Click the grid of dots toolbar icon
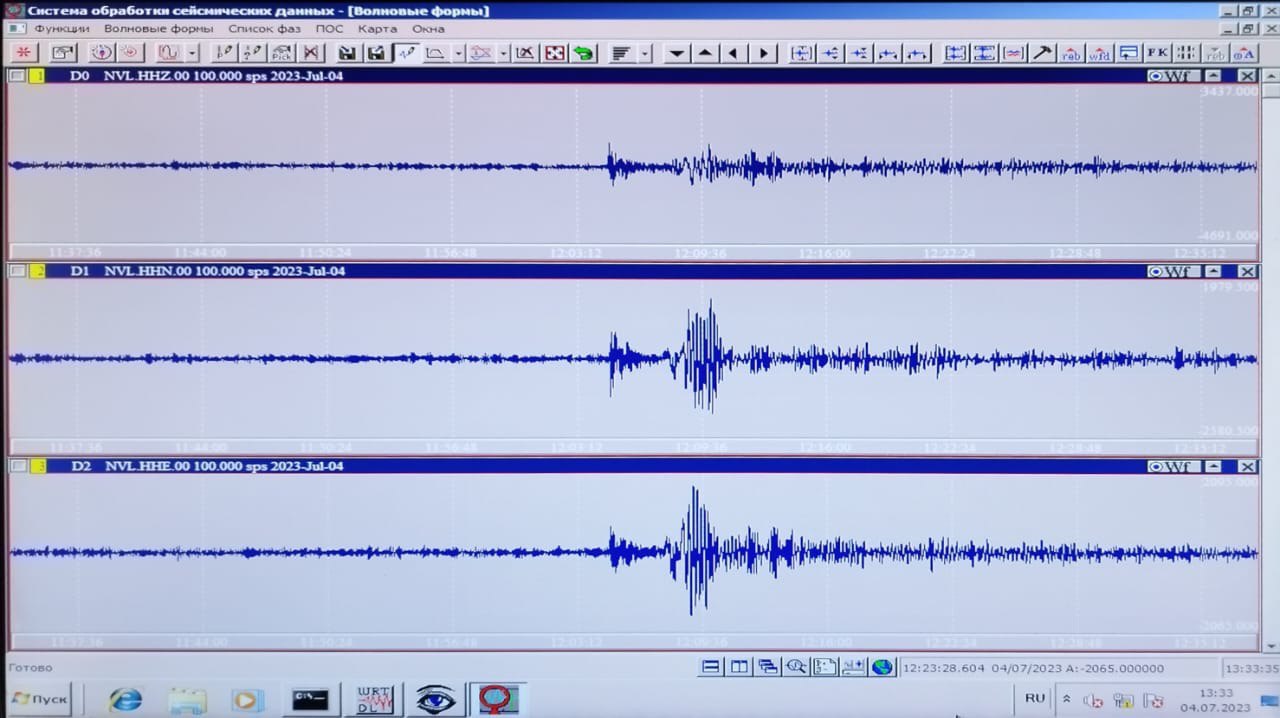1280x718 pixels. coord(1186,53)
